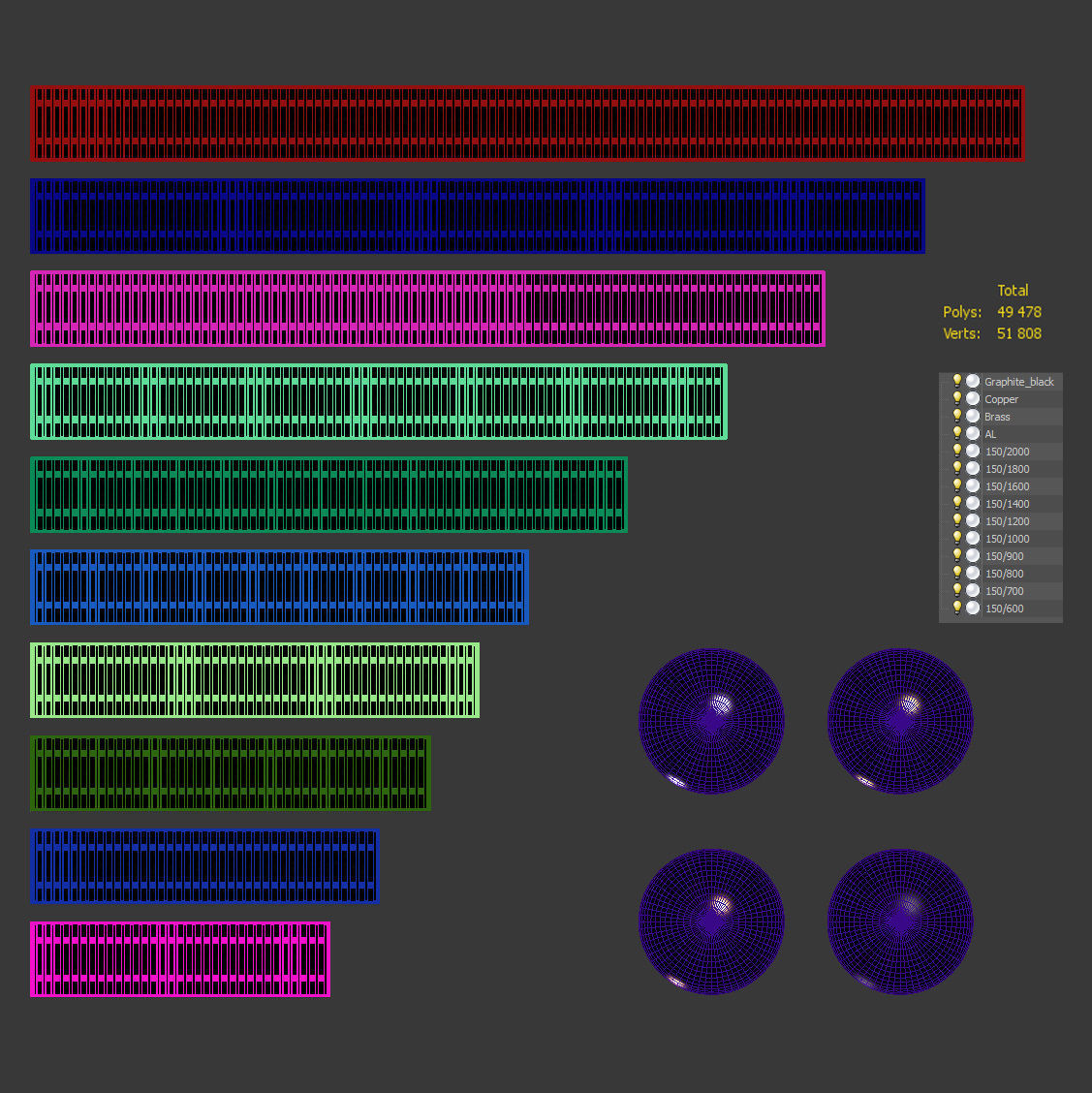
Task: Select the dark teal green wireframe grille
Action: [x=328, y=495]
